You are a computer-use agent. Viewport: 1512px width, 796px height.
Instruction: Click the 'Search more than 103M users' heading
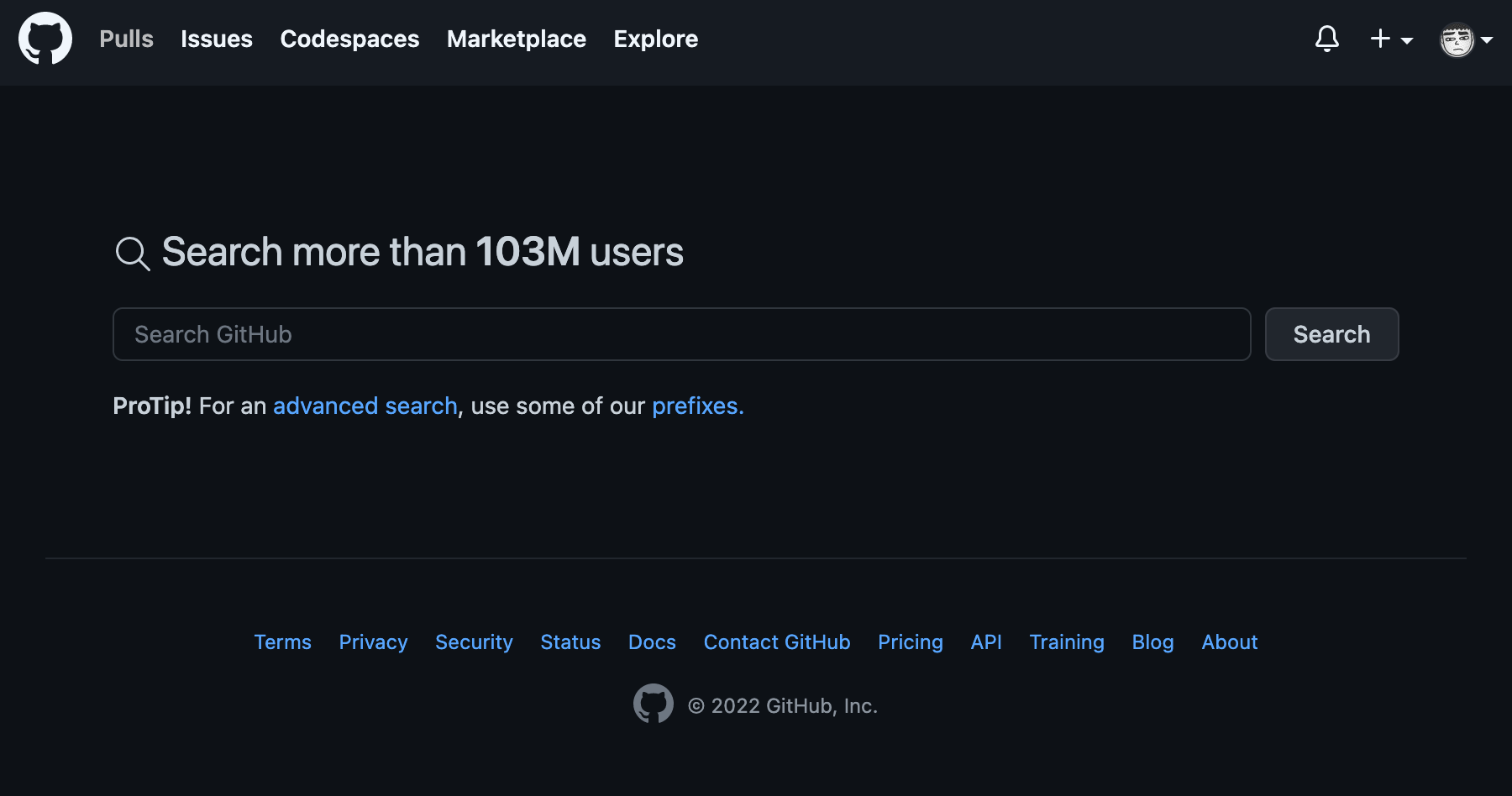click(423, 252)
